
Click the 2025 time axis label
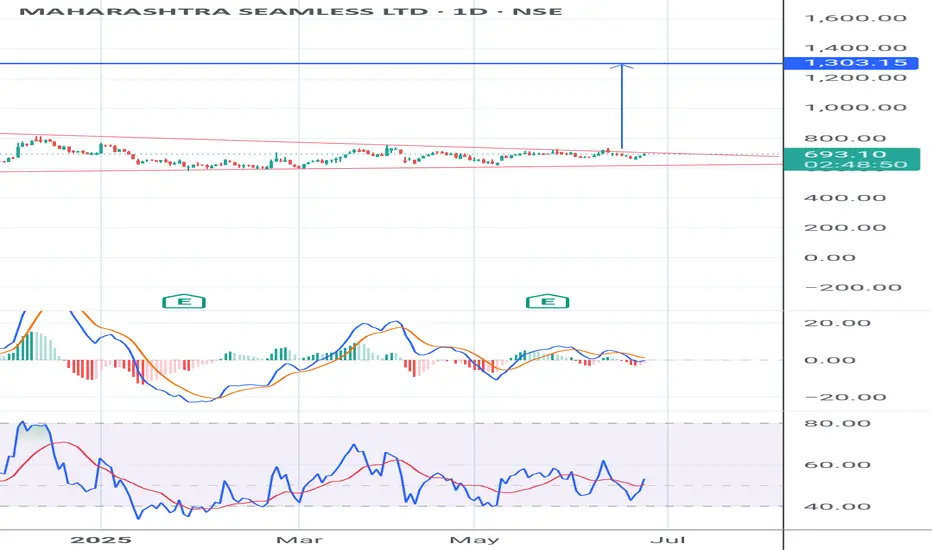(101, 540)
